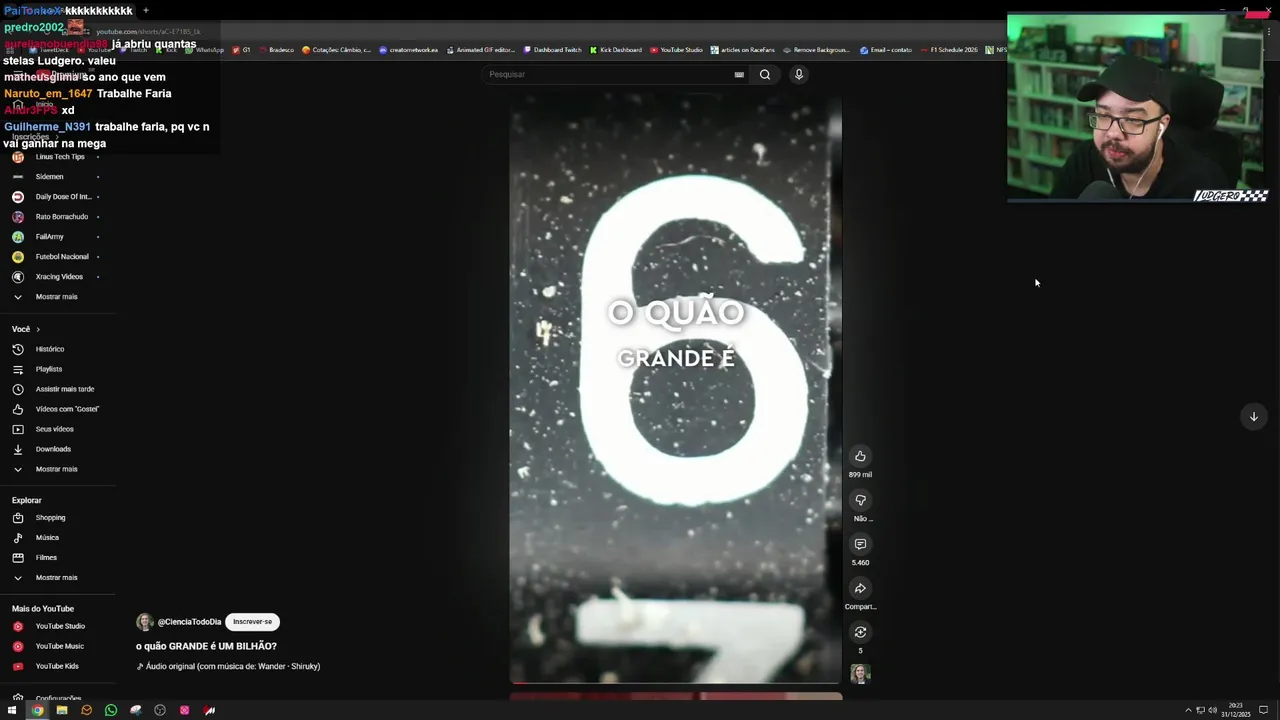Image resolution: width=1280 pixels, height=720 pixels.
Task: Open OBS Studio from the taskbar
Action: tap(160, 710)
